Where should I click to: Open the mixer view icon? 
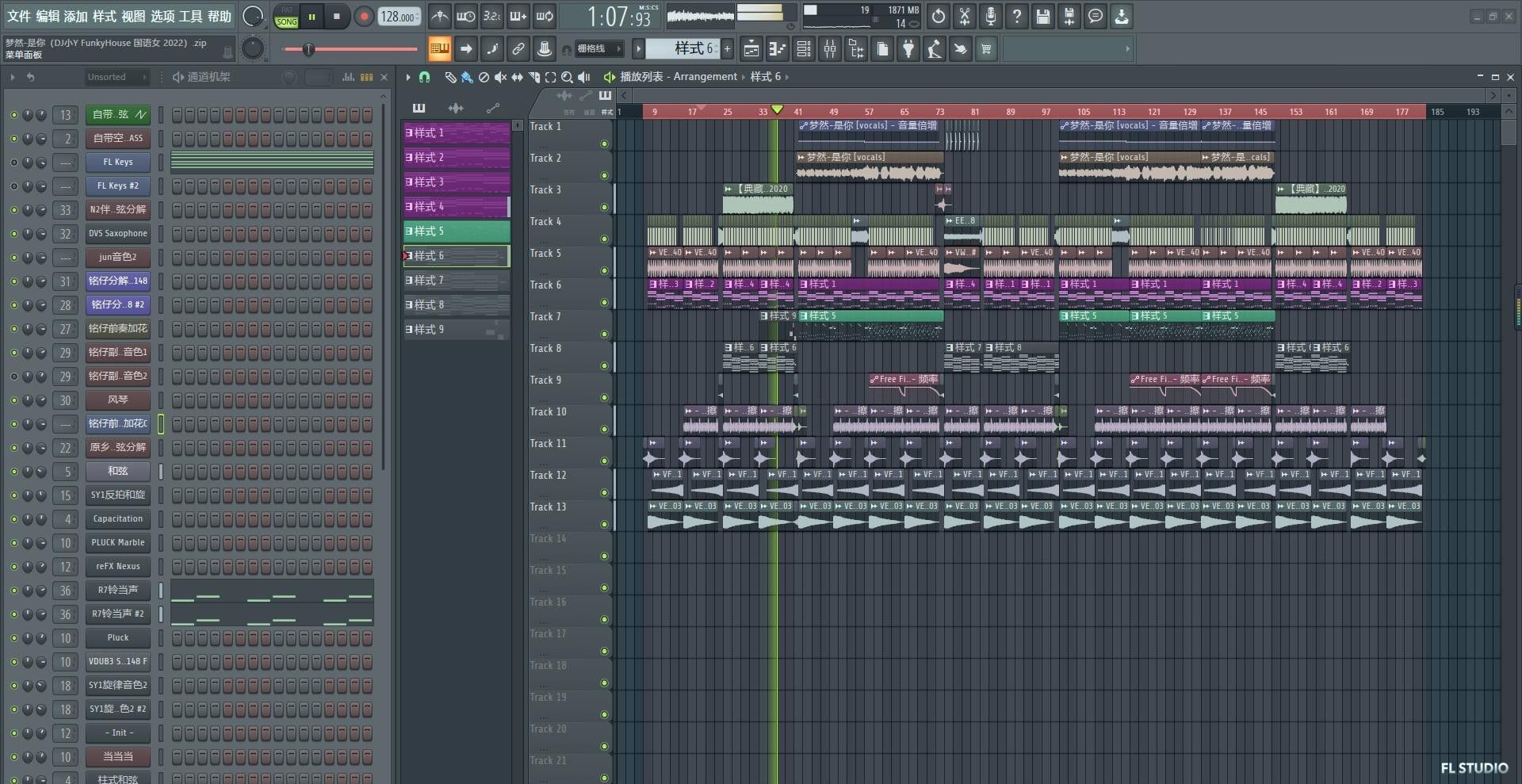coord(830,49)
